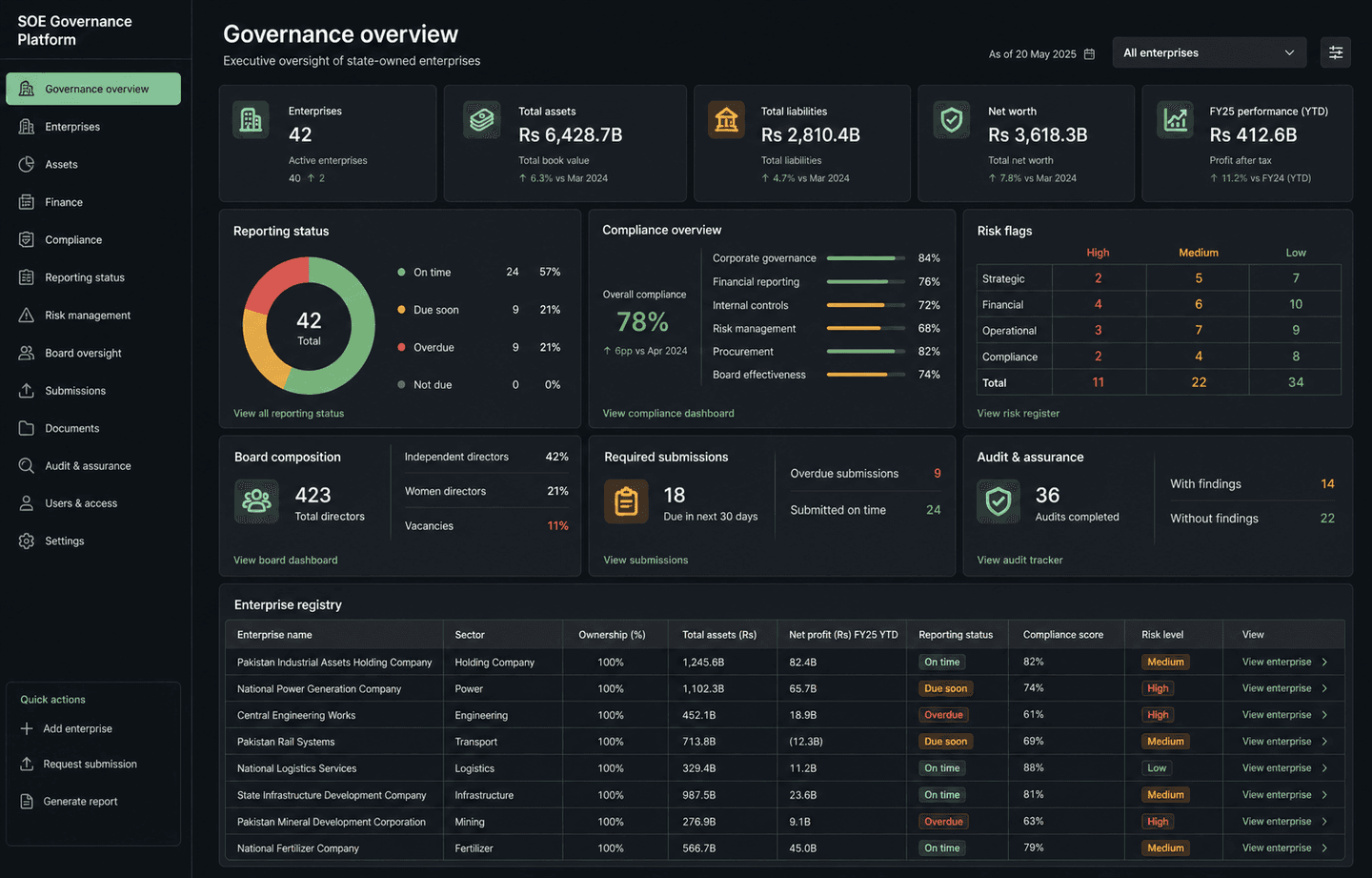The width and height of the screenshot is (1372, 878).
Task: Click the View submissions link
Action: pos(645,561)
